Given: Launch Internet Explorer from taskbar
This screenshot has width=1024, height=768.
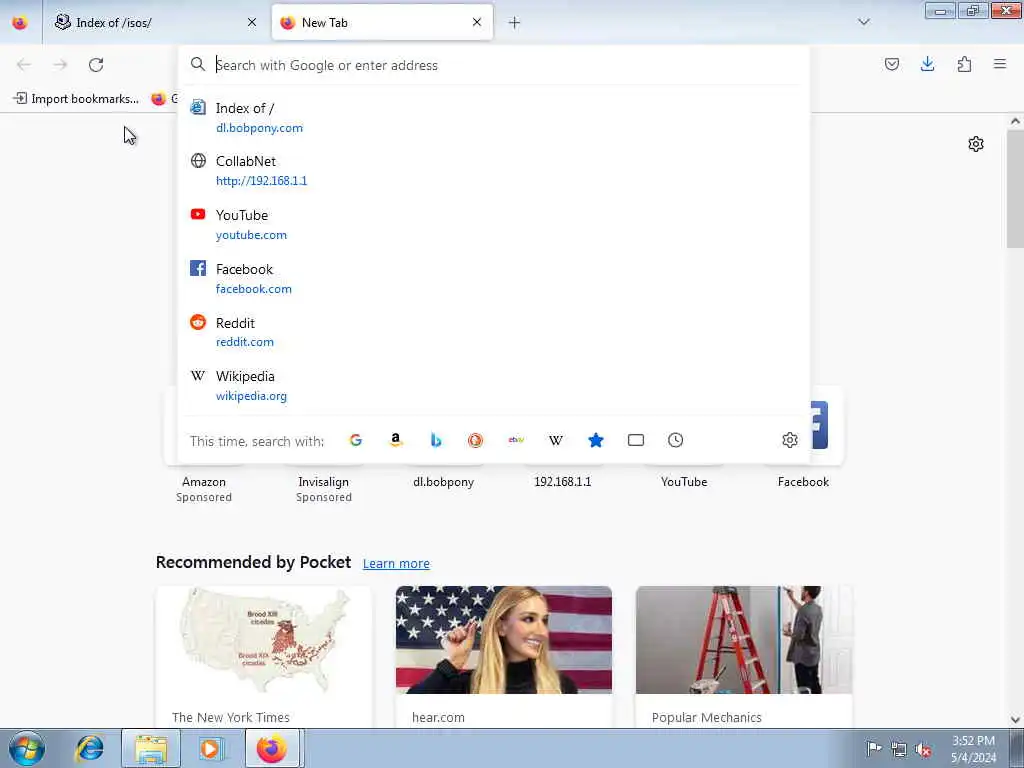Looking at the screenshot, I should click(x=90, y=748).
